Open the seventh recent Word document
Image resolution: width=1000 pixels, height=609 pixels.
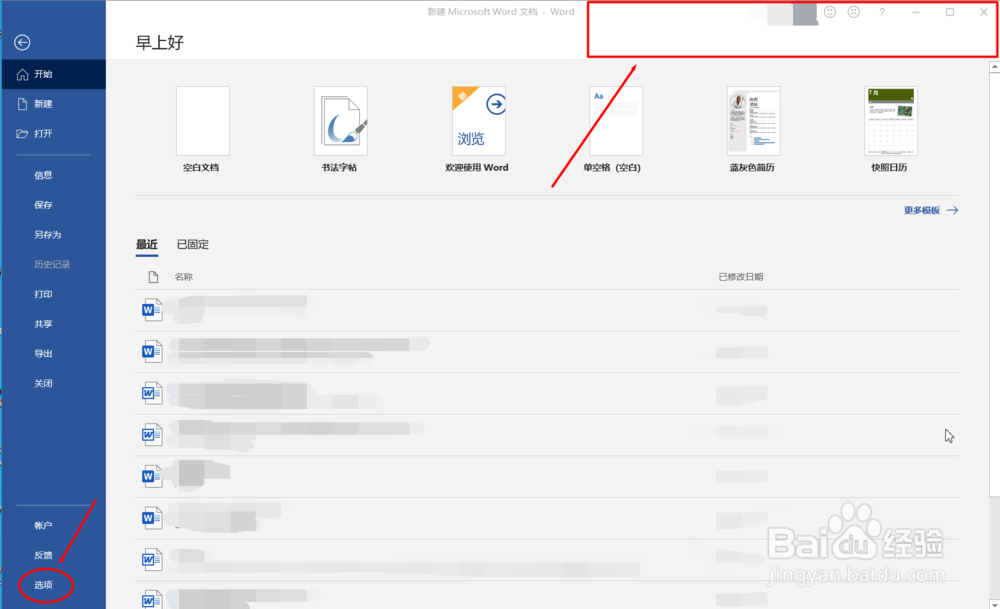(547, 560)
